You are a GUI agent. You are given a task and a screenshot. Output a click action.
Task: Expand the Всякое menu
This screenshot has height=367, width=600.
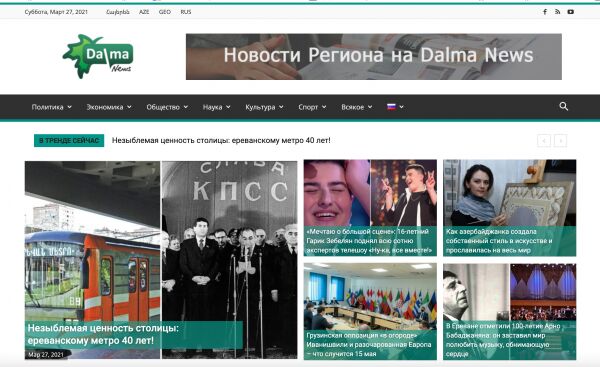click(357, 107)
